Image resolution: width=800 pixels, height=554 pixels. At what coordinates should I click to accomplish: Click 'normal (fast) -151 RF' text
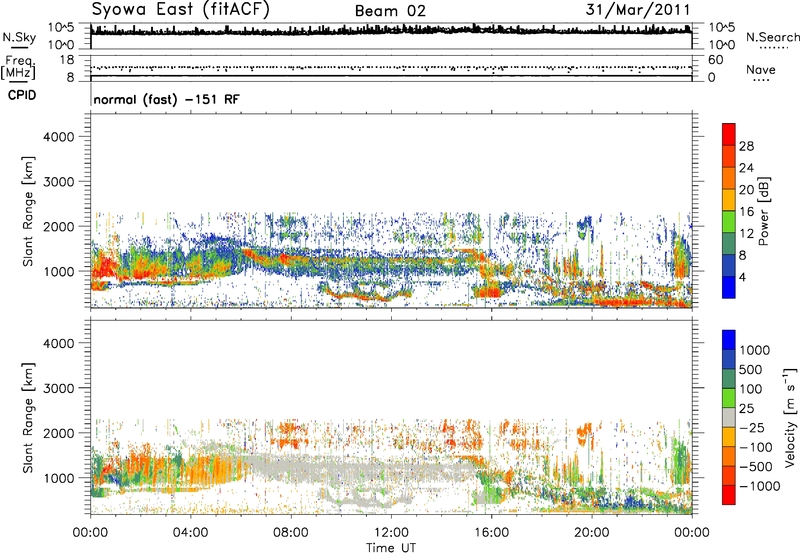point(166,100)
